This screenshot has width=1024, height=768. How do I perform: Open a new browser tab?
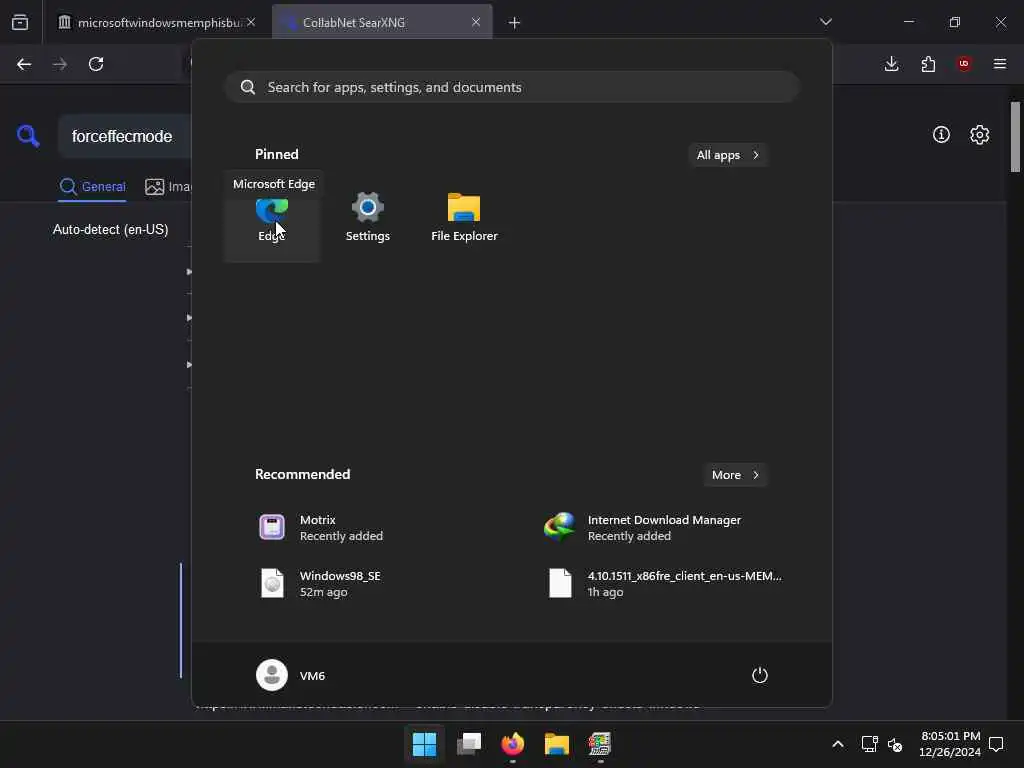(515, 23)
